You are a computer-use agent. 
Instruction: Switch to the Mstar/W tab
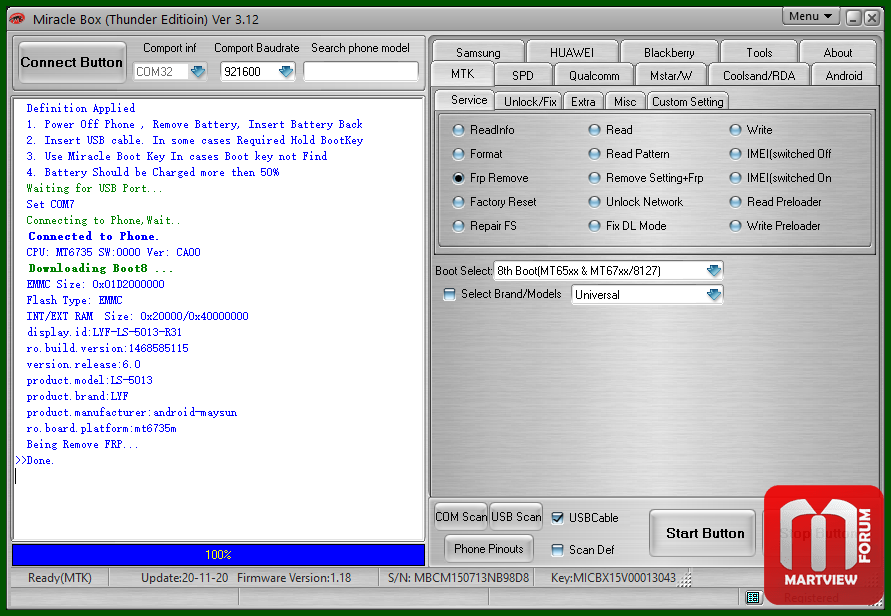671,76
